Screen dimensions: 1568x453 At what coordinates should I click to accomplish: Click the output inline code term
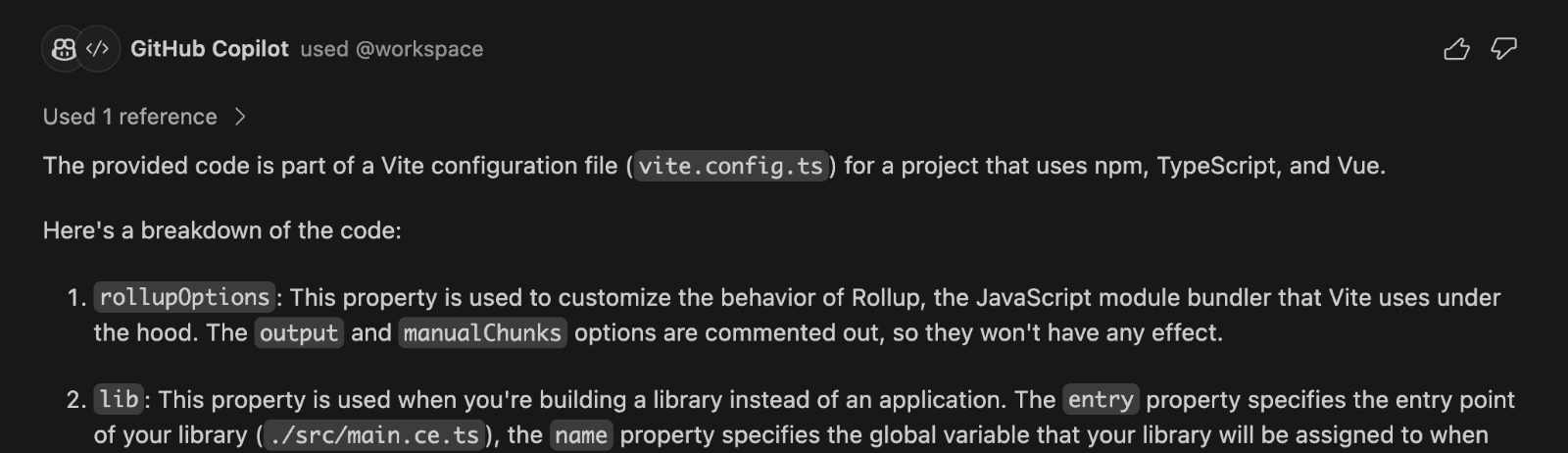point(299,332)
